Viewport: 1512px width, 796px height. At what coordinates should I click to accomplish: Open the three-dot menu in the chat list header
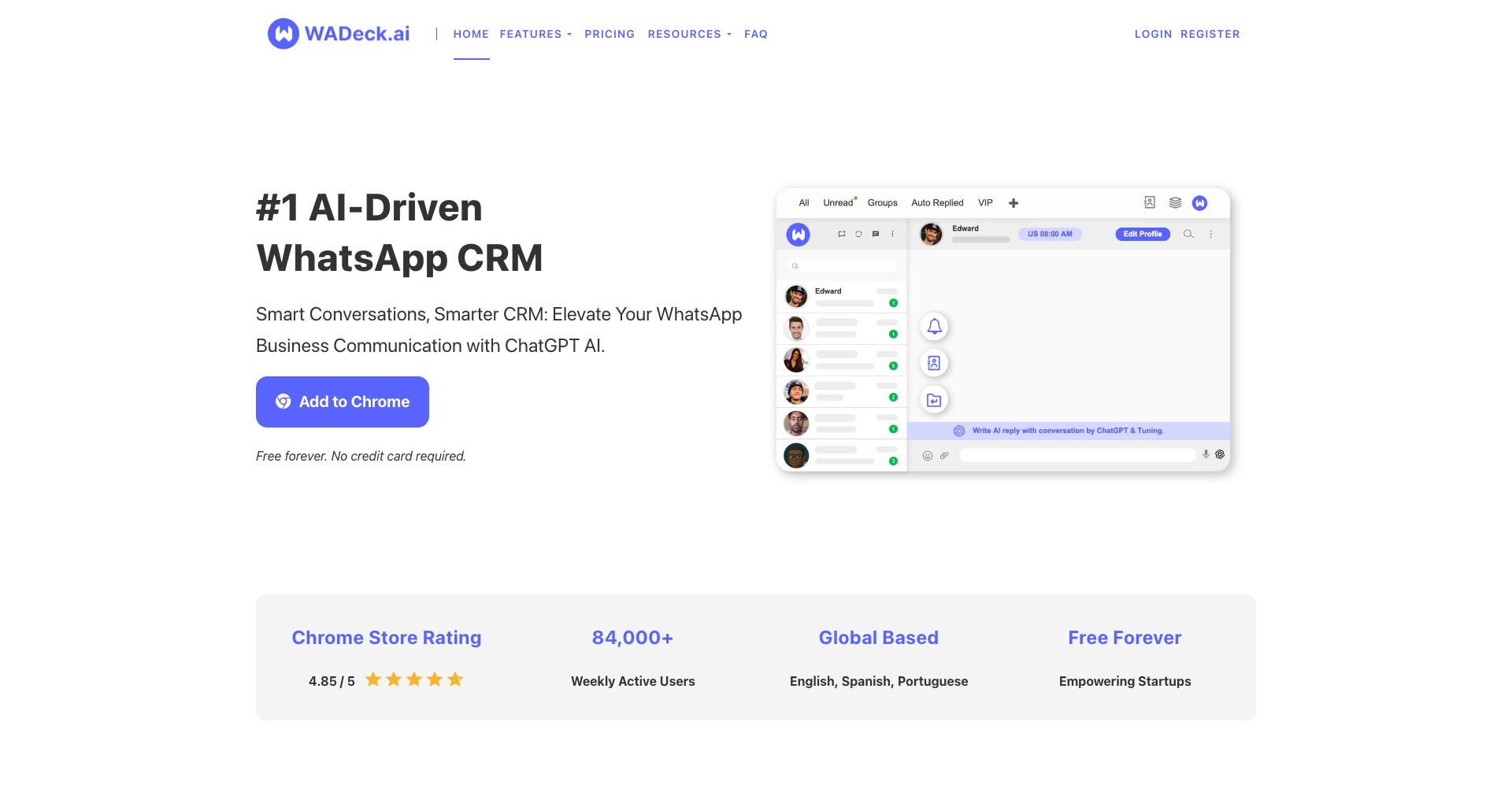tap(892, 234)
